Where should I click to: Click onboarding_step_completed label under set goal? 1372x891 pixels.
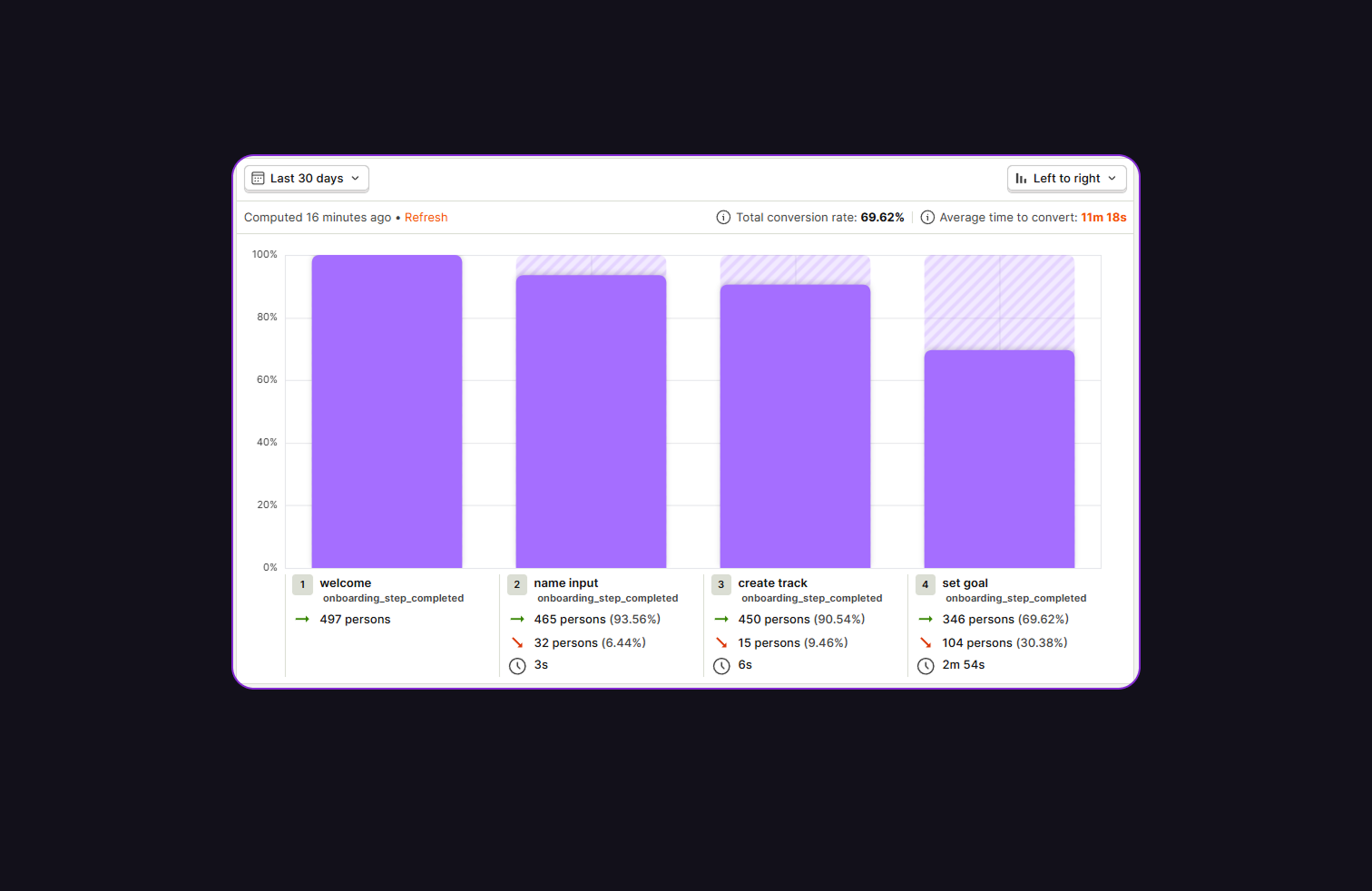click(1015, 599)
